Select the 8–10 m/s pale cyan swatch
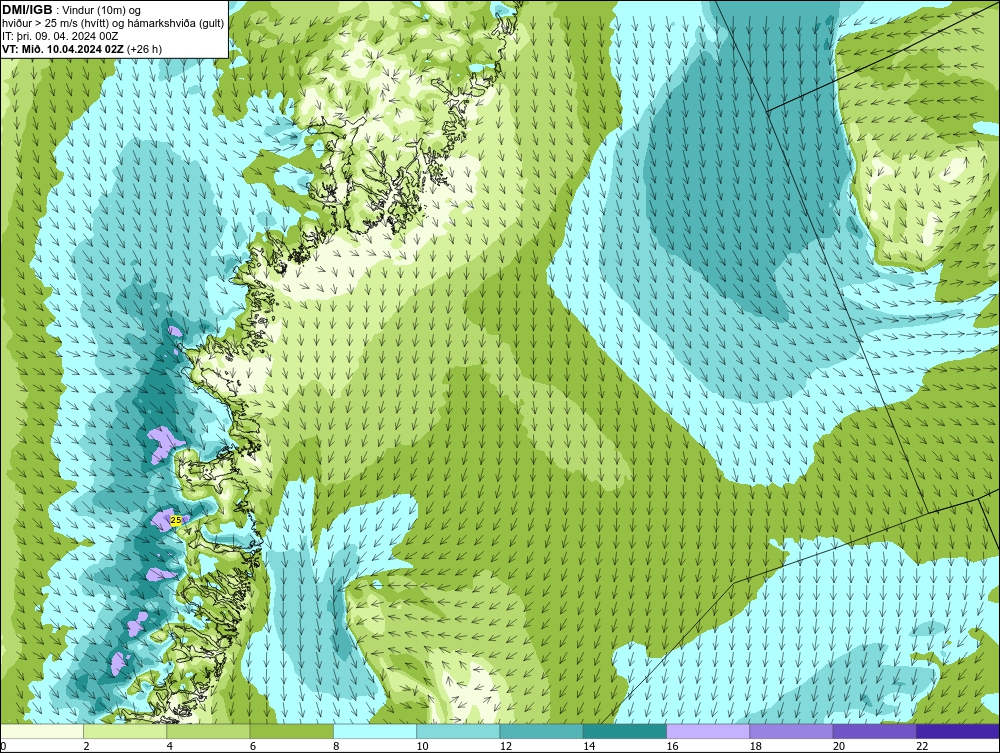Screen dimensions: 1000x753 point(375,731)
